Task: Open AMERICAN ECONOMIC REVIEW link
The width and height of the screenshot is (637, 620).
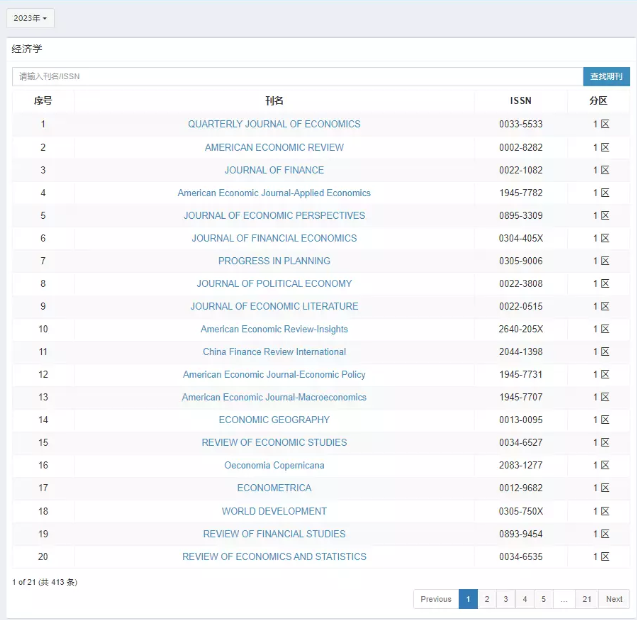Action: click(274, 147)
